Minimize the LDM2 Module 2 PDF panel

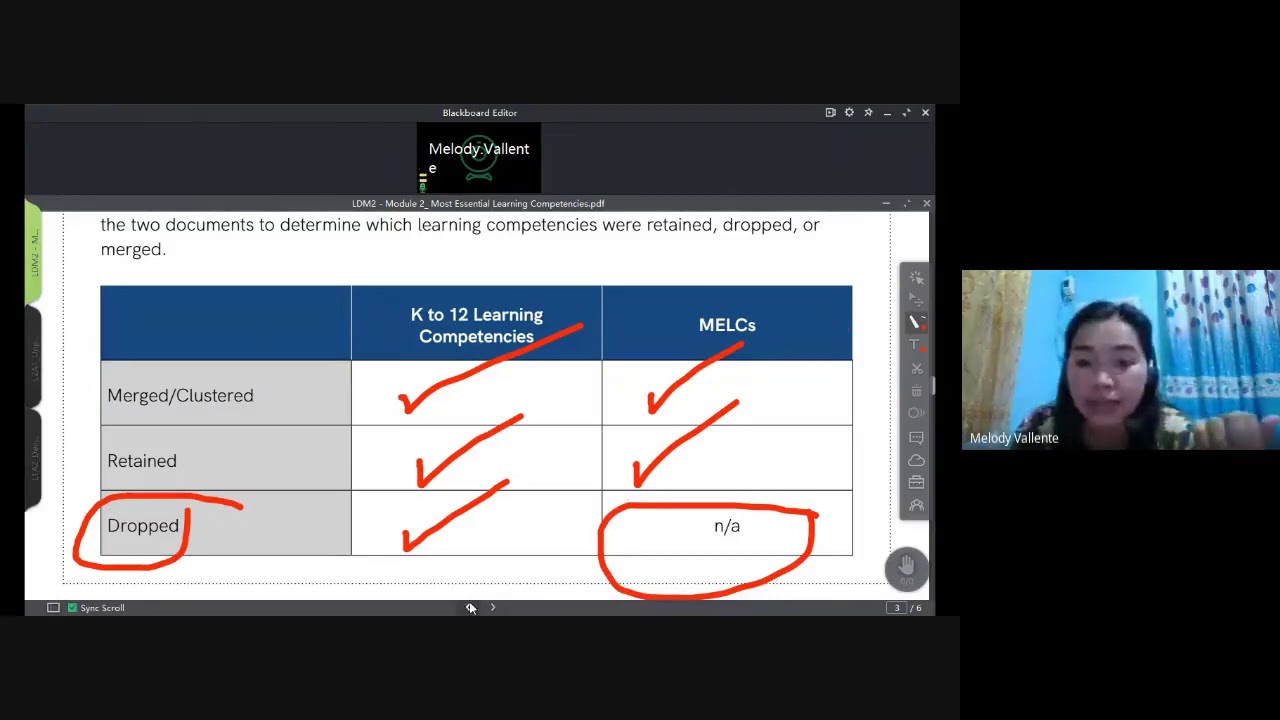pyautogui.click(x=886, y=203)
